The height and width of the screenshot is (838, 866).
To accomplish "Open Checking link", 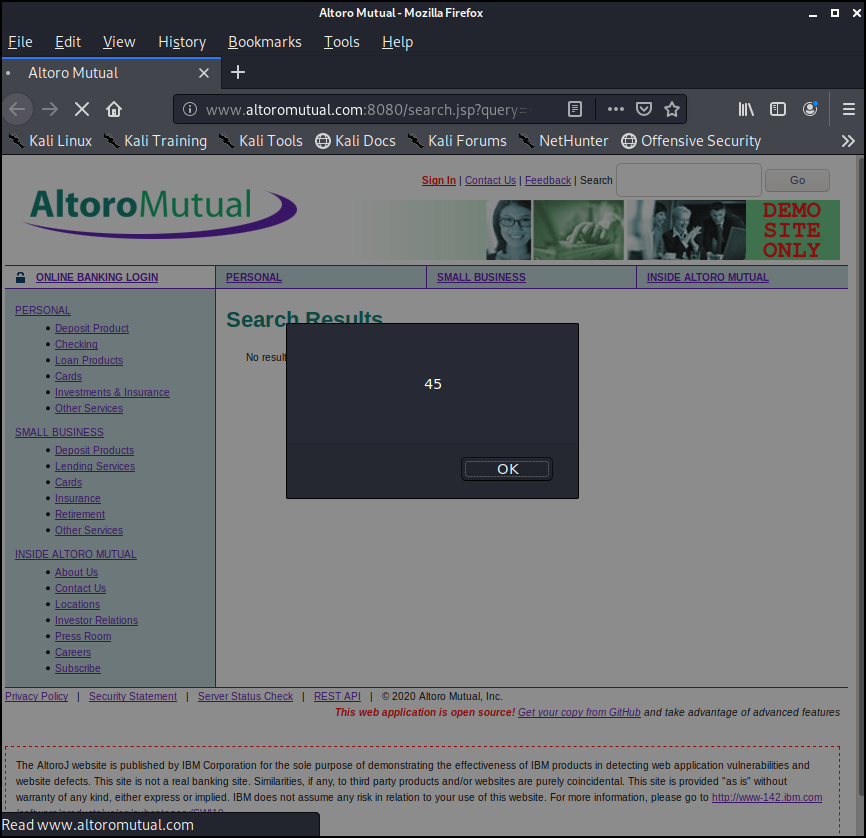I will [x=76, y=344].
